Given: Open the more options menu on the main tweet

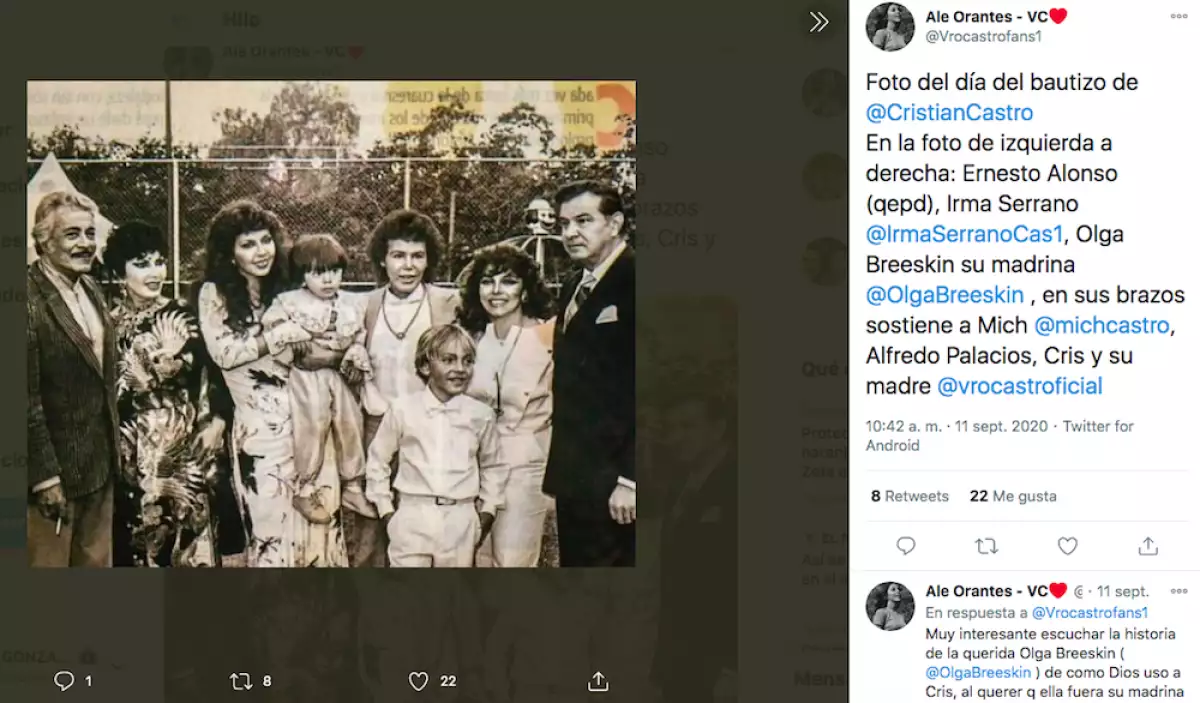Looking at the screenshot, I should 1179,17.
